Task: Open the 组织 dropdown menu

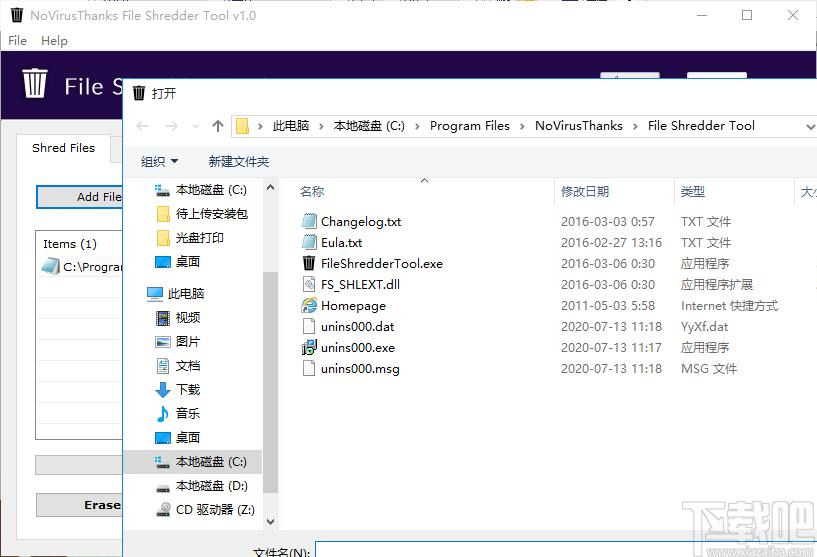Action: [159, 162]
